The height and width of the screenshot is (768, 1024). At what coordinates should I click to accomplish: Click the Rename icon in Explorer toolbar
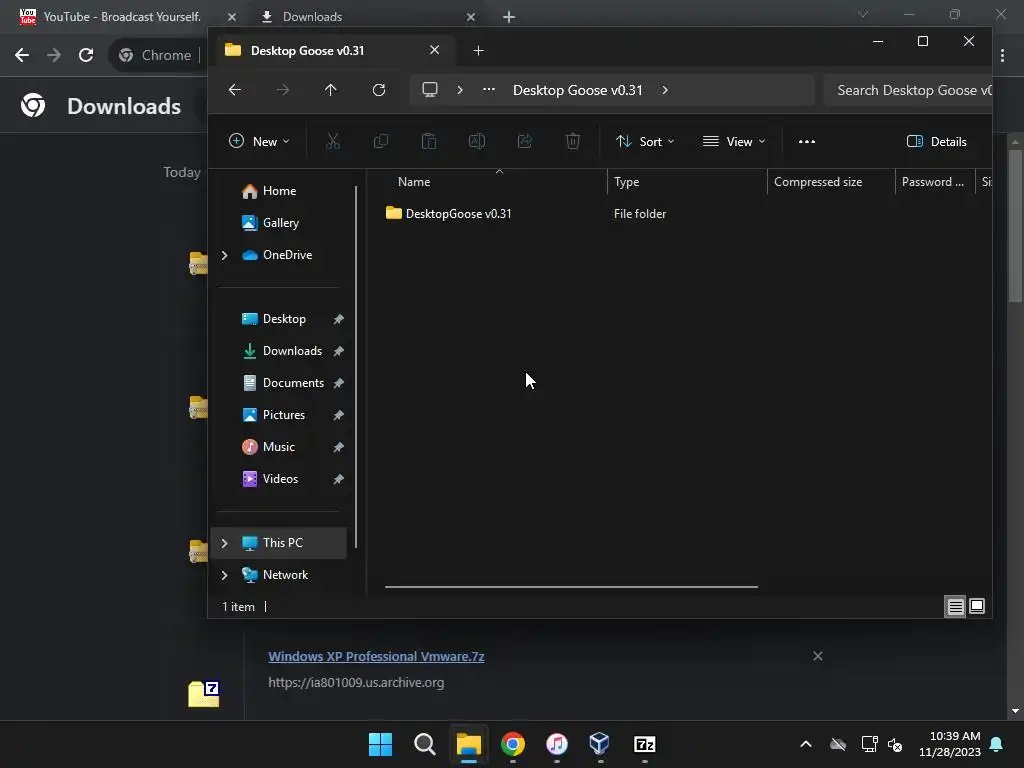(x=477, y=141)
